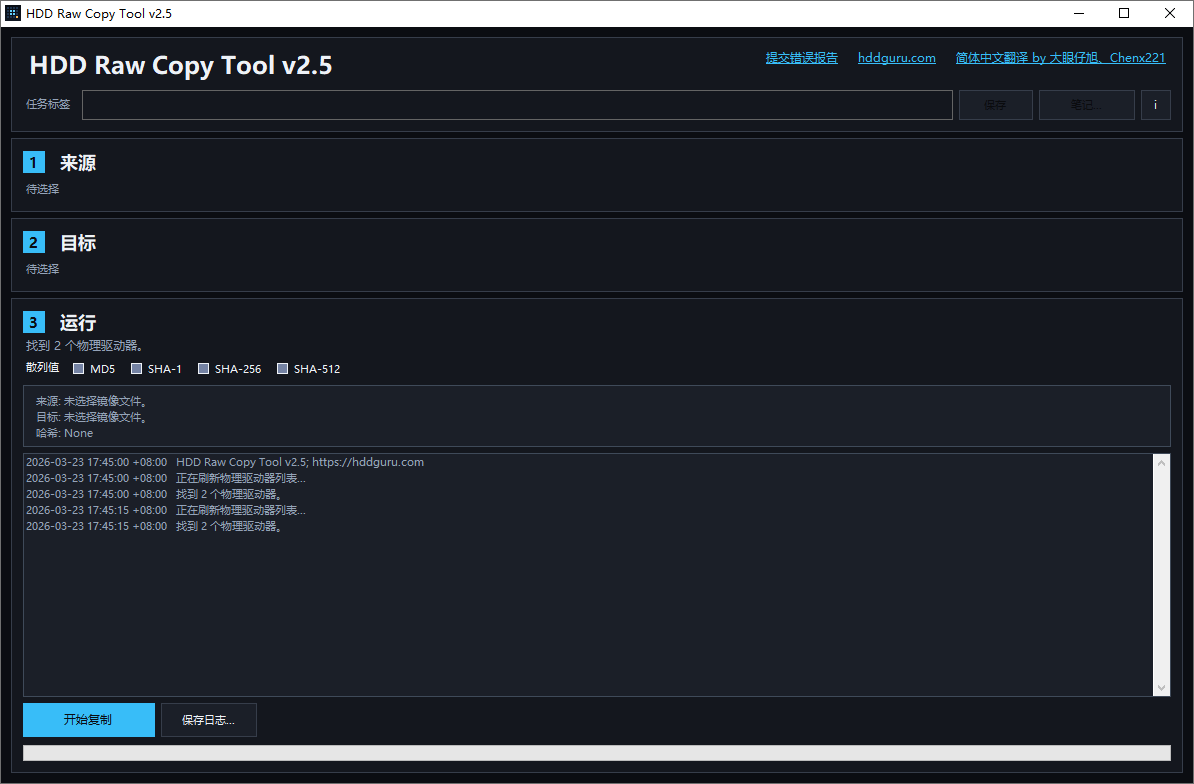Open the 笔记 notes dialog
This screenshot has height=784, width=1194.
(1086, 104)
